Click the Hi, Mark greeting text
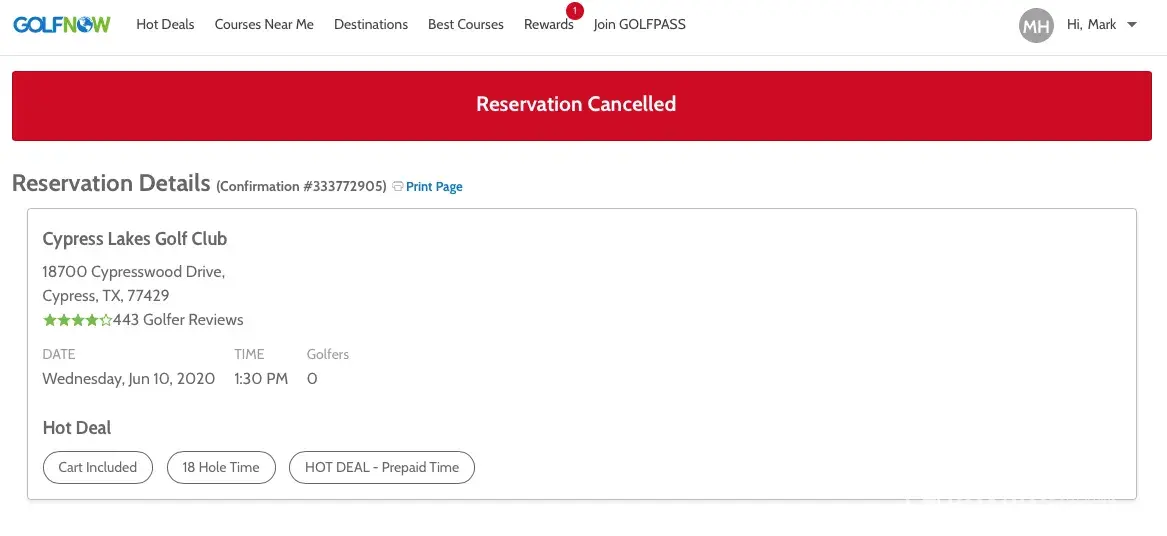This screenshot has height=536, width=1167. click(1091, 24)
